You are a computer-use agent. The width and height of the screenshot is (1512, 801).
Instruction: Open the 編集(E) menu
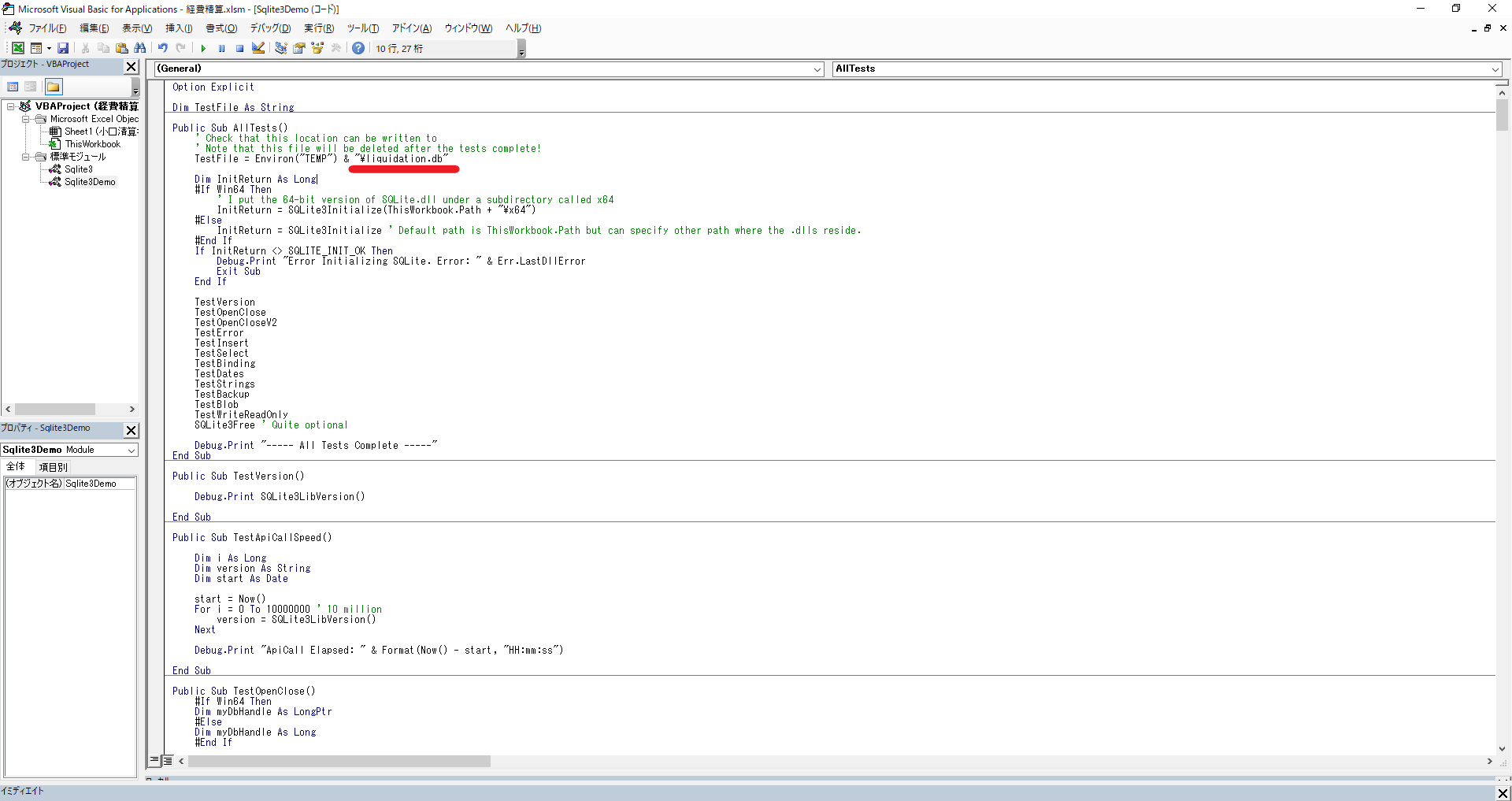tap(94, 28)
